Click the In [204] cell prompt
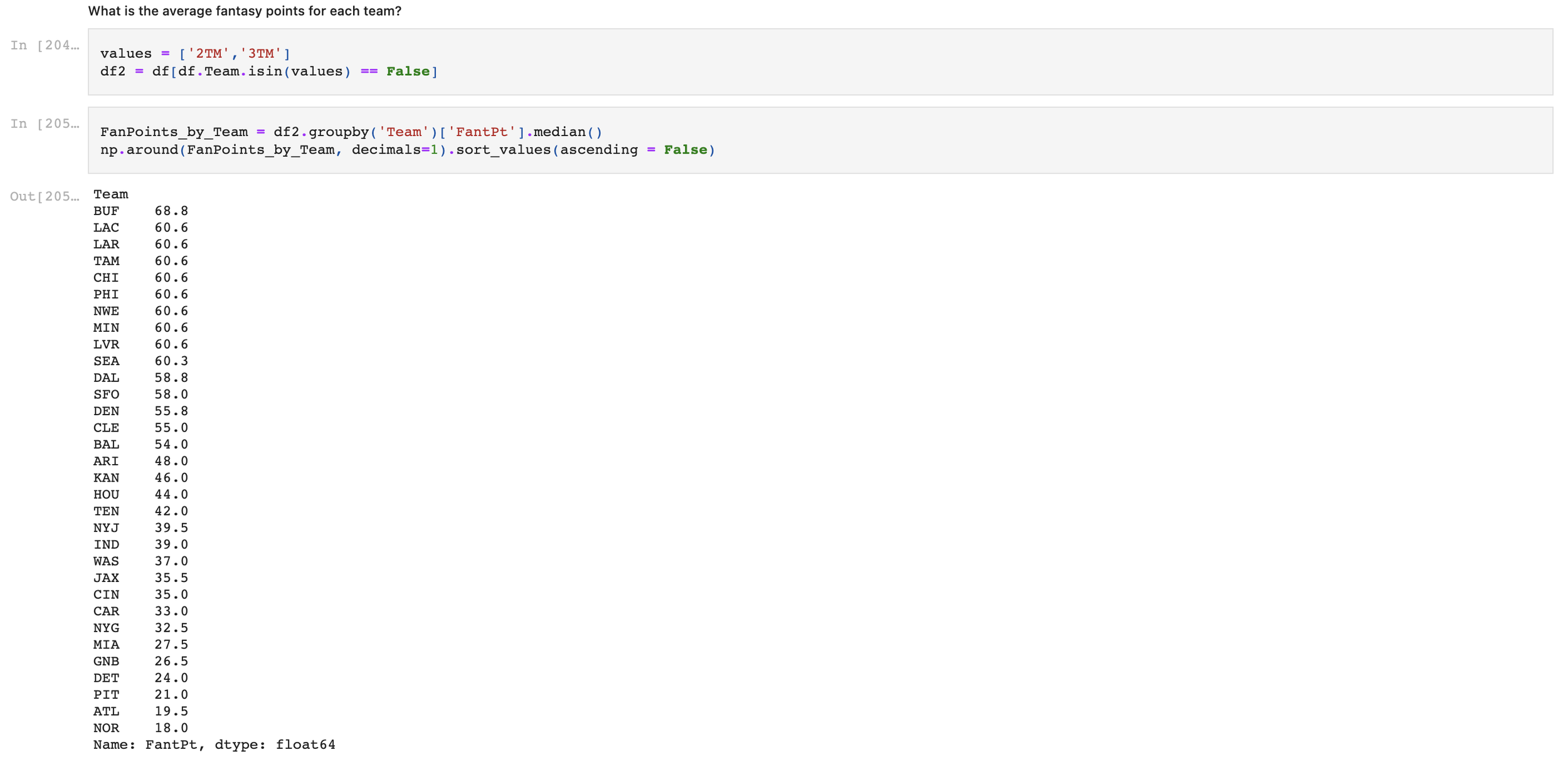Screen dimensions: 1568x757 point(45,45)
